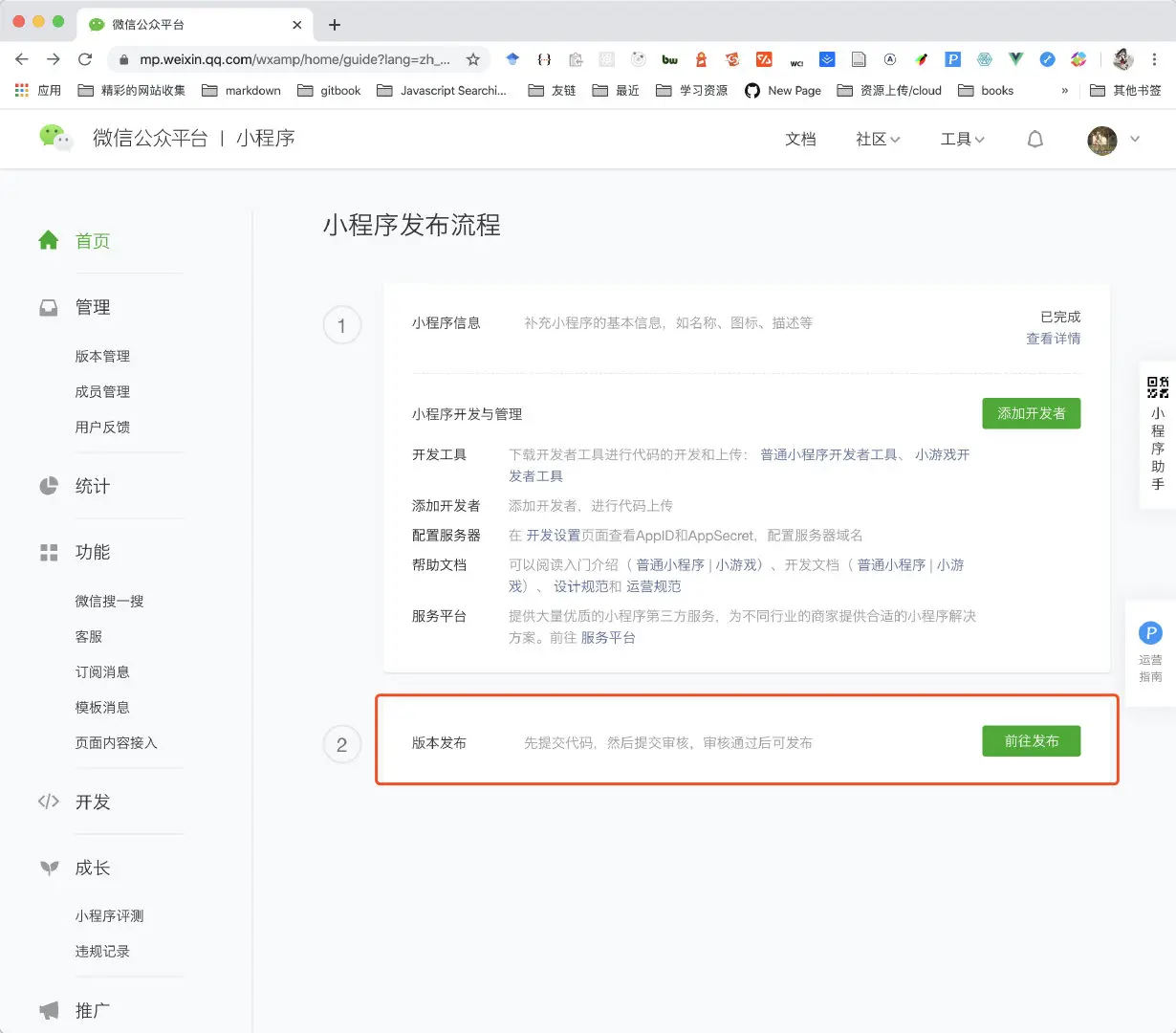Click the browser back arrow
Viewport: 1176px width, 1033px height.
(22, 59)
